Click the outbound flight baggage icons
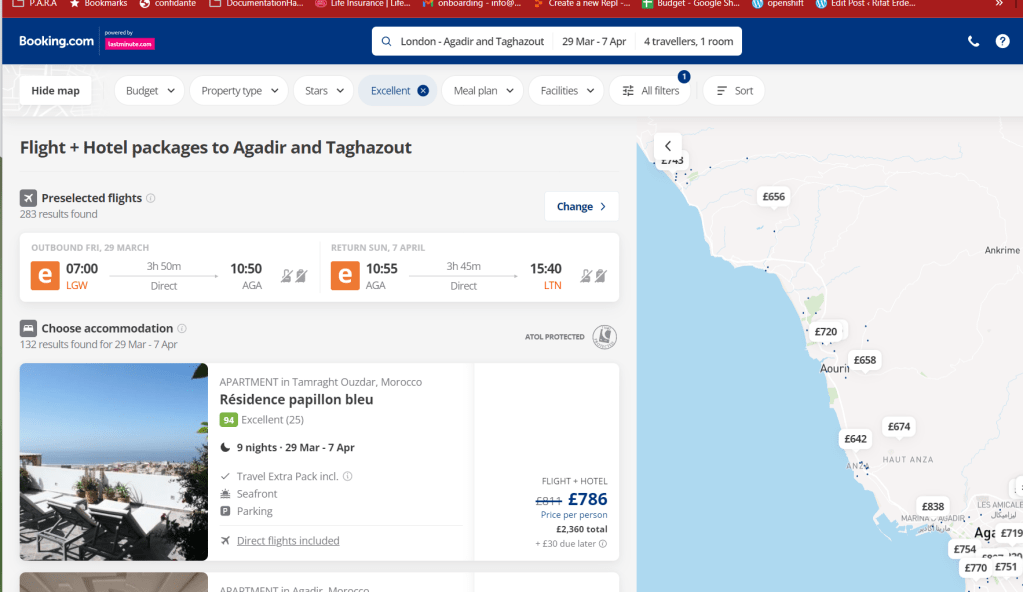The width and height of the screenshot is (1023, 592). [x=294, y=276]
